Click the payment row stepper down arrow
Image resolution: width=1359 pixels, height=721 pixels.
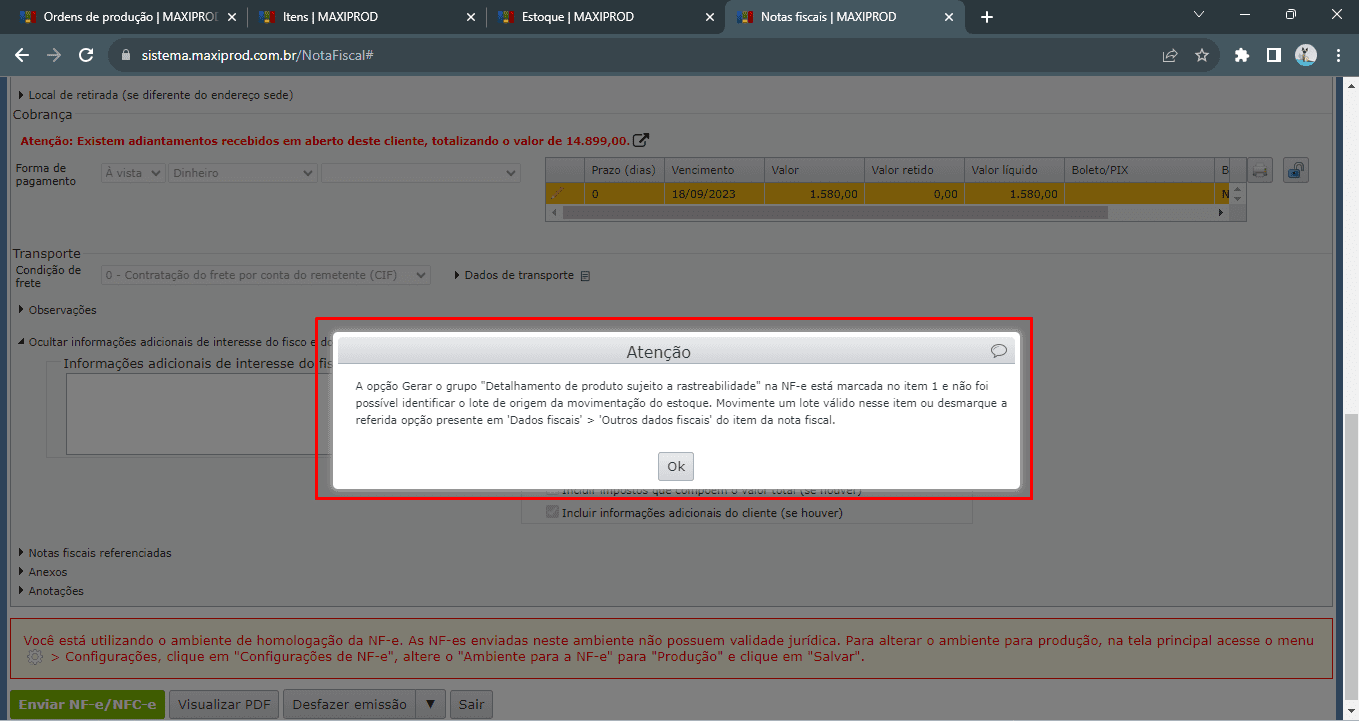coord(1238,198)
